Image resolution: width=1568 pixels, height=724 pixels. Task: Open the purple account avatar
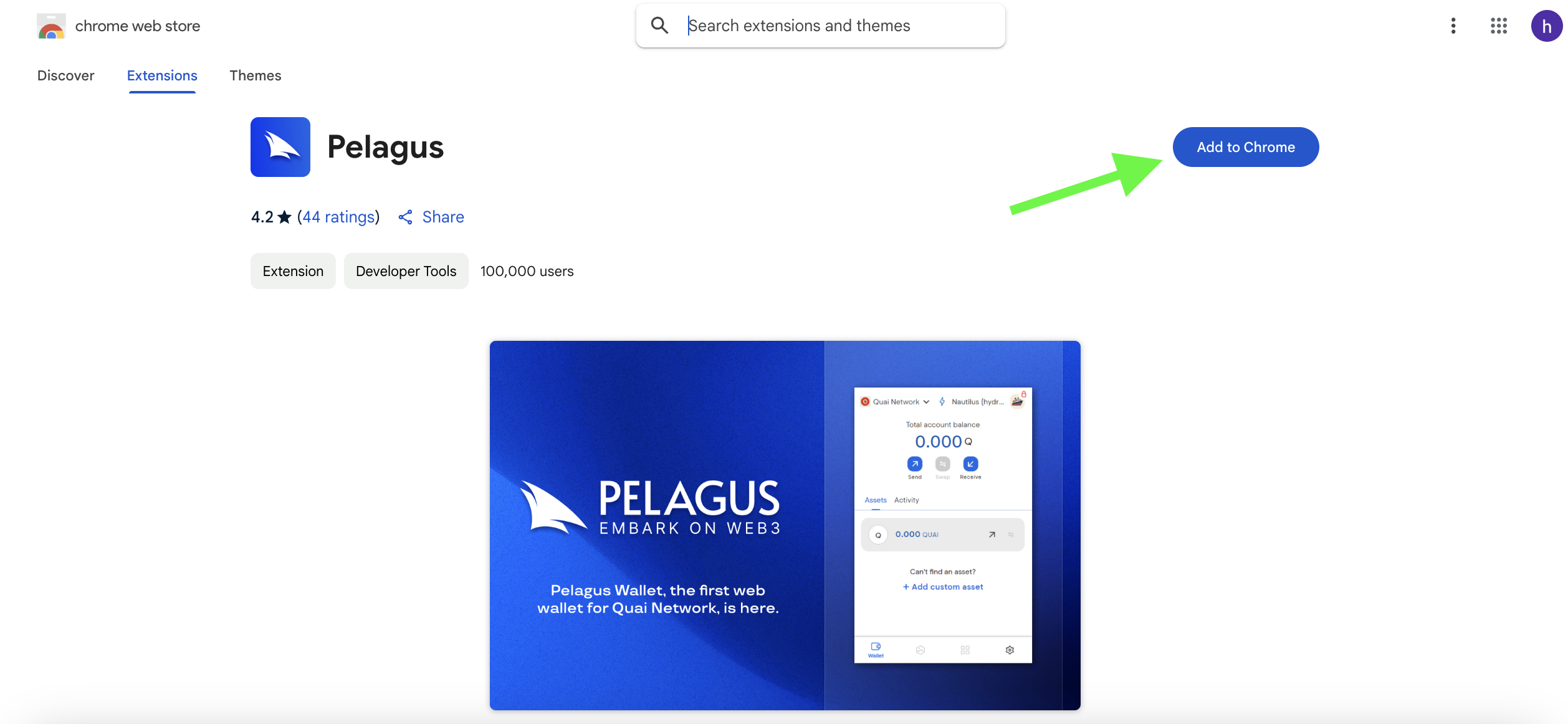point(1546,26)
